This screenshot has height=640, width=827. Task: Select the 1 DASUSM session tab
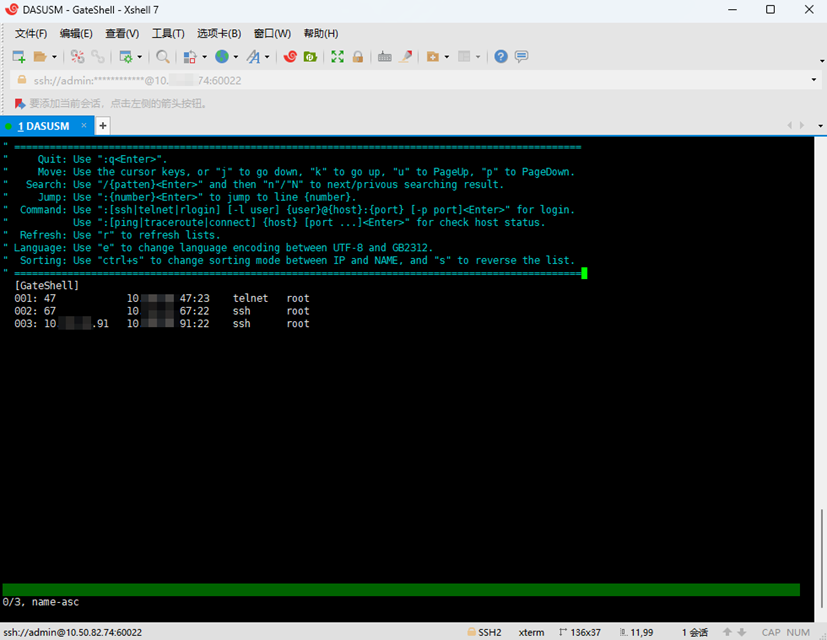click(x=42, y=126)
